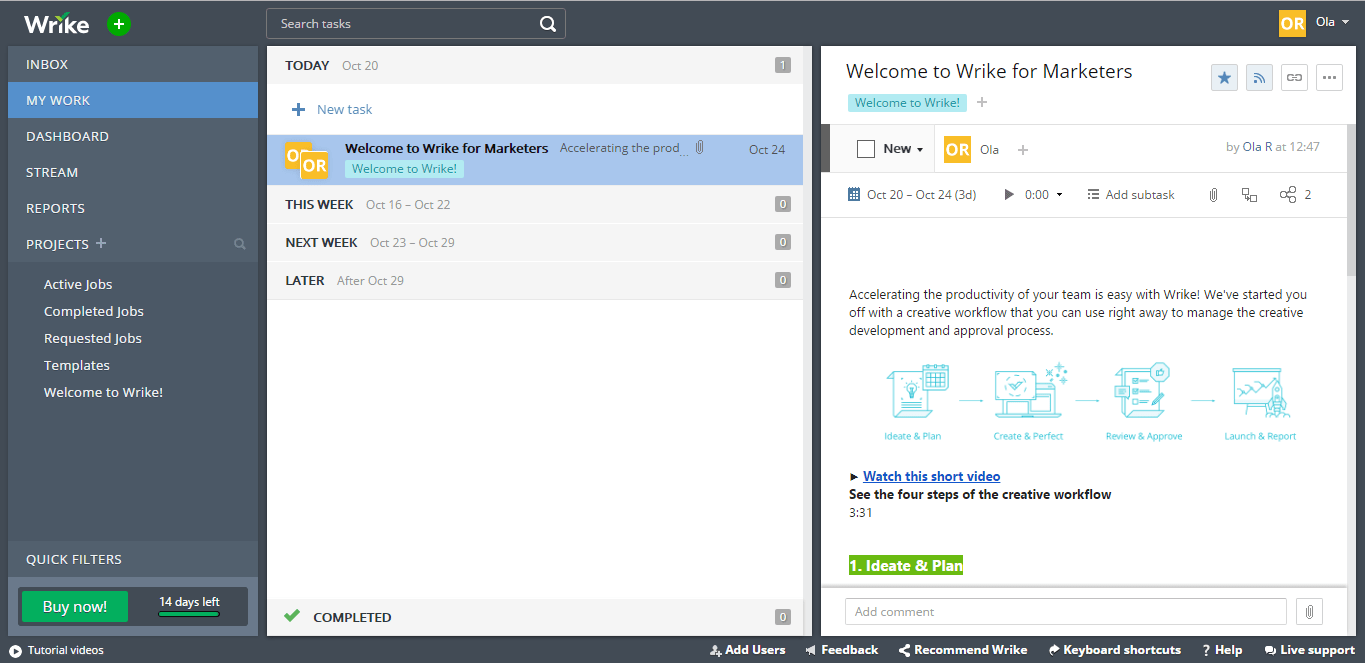Open Watch this short video link

pyautogui.click(x=931, y=476)
